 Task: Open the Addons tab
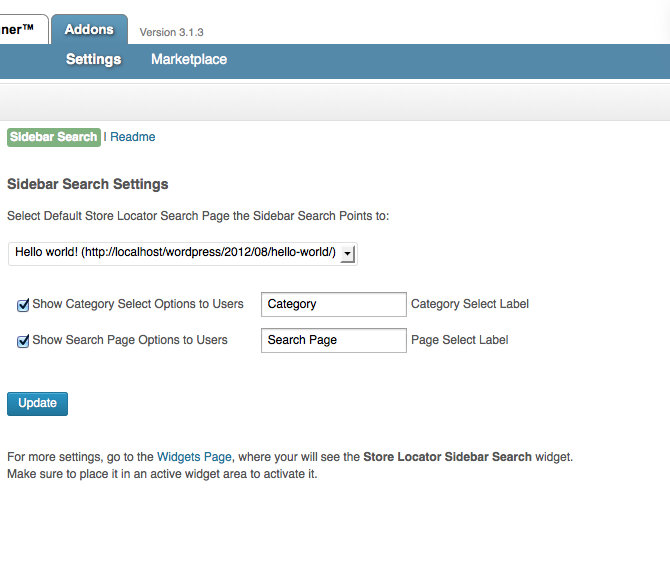[89, 29]
